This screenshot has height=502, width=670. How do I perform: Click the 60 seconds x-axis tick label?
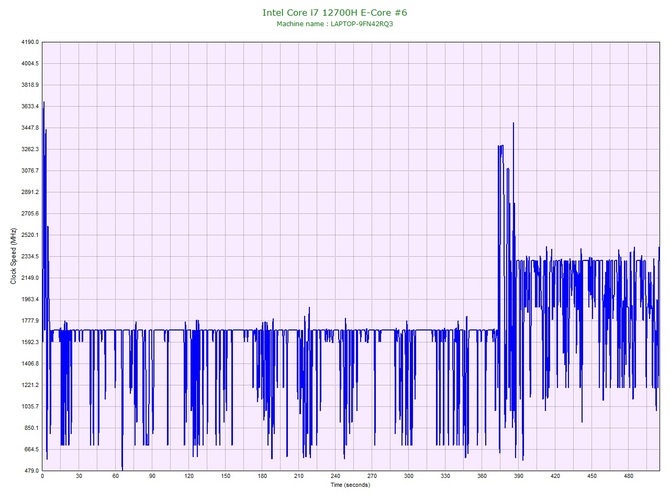click(116, 476)
